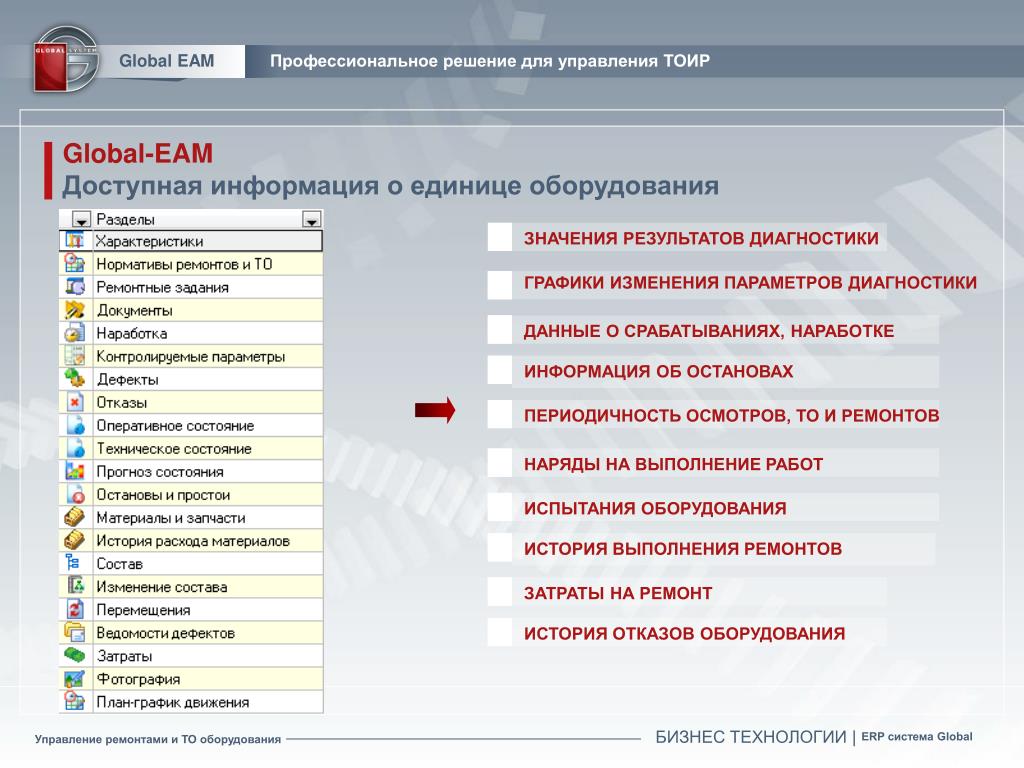This screenshot has width=1024, height=768.
Task: Open dropdown arrow left of Разделы header
Action: (x=81, y=219)
